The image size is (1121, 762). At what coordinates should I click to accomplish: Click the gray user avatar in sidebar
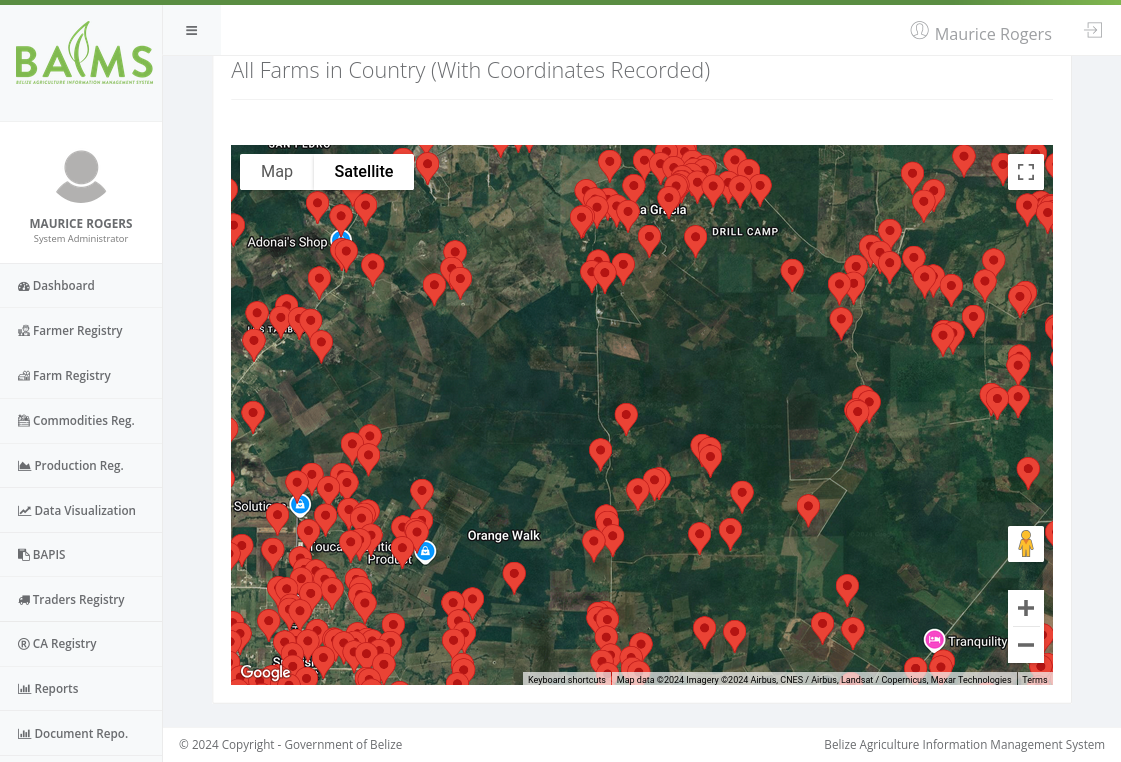click(81, 177)
